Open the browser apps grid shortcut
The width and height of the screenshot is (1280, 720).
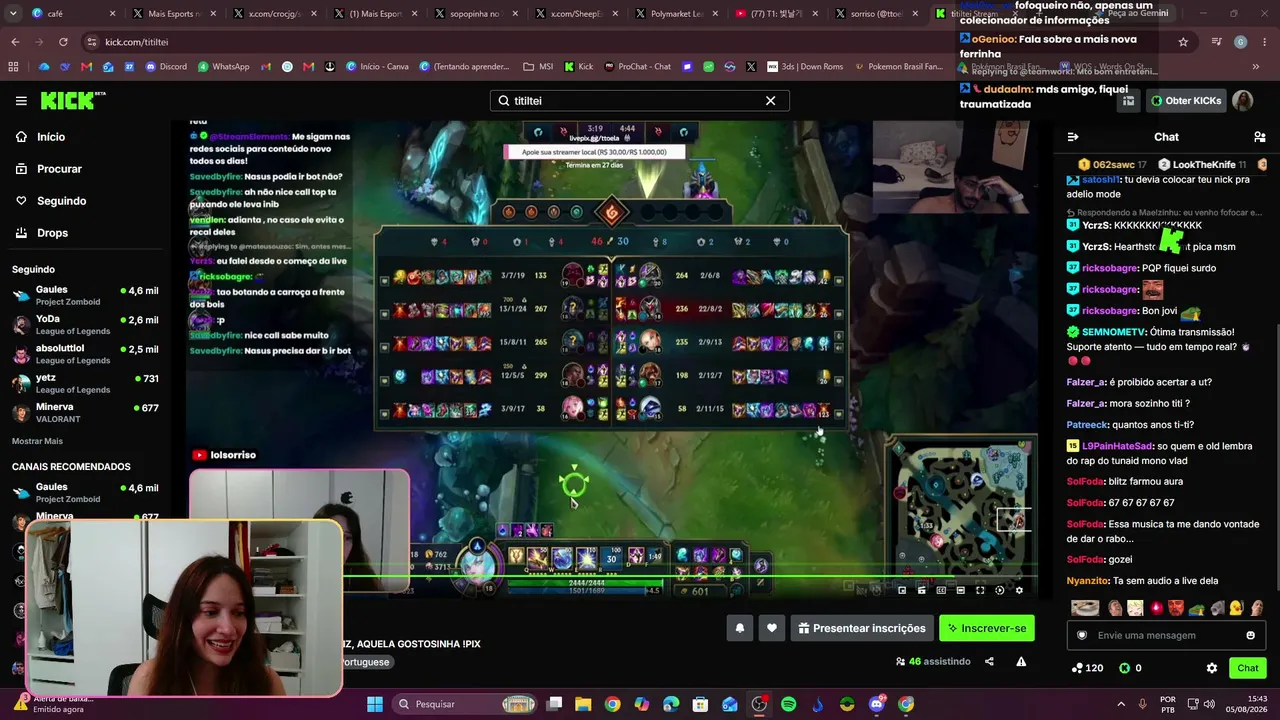[13, 67]
